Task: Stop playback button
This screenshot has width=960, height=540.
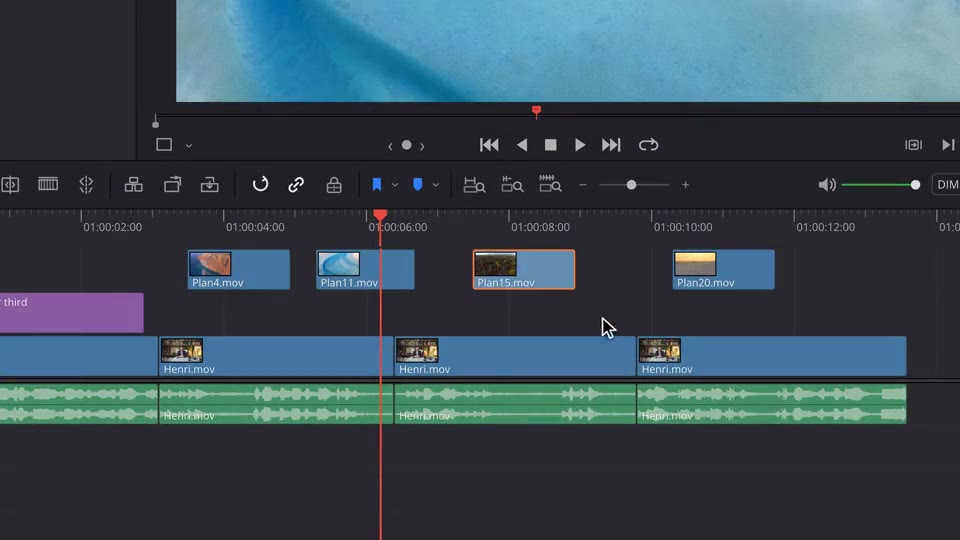Action: tap(550, 145)
